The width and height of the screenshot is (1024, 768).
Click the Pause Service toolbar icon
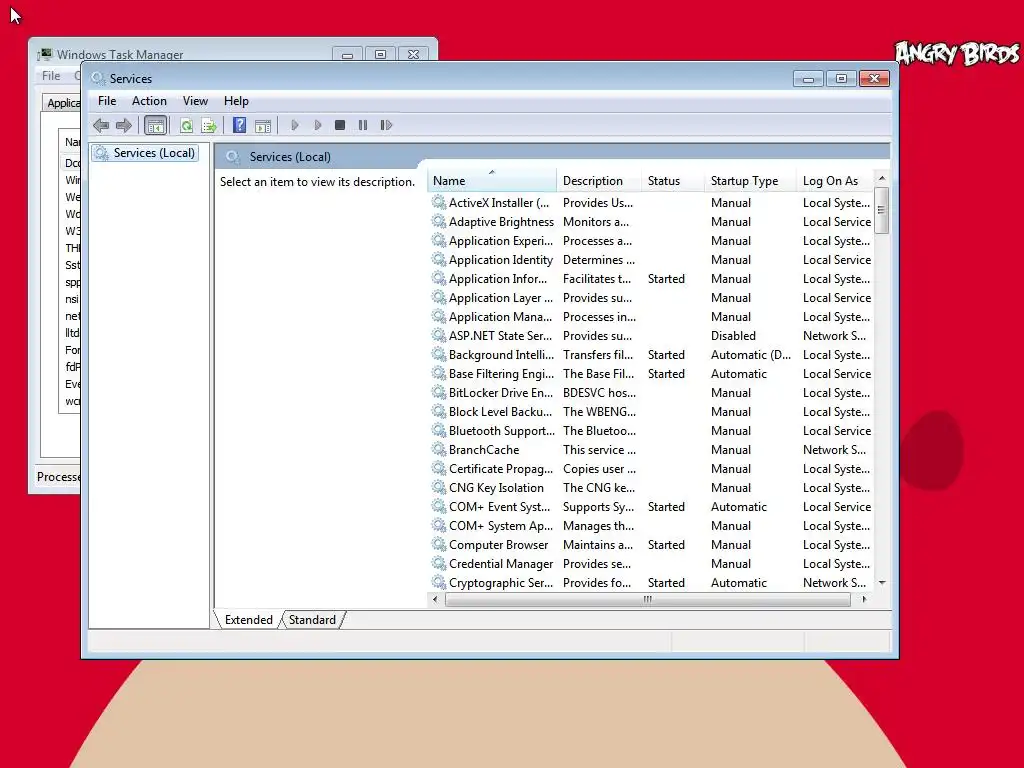point(363,125)
